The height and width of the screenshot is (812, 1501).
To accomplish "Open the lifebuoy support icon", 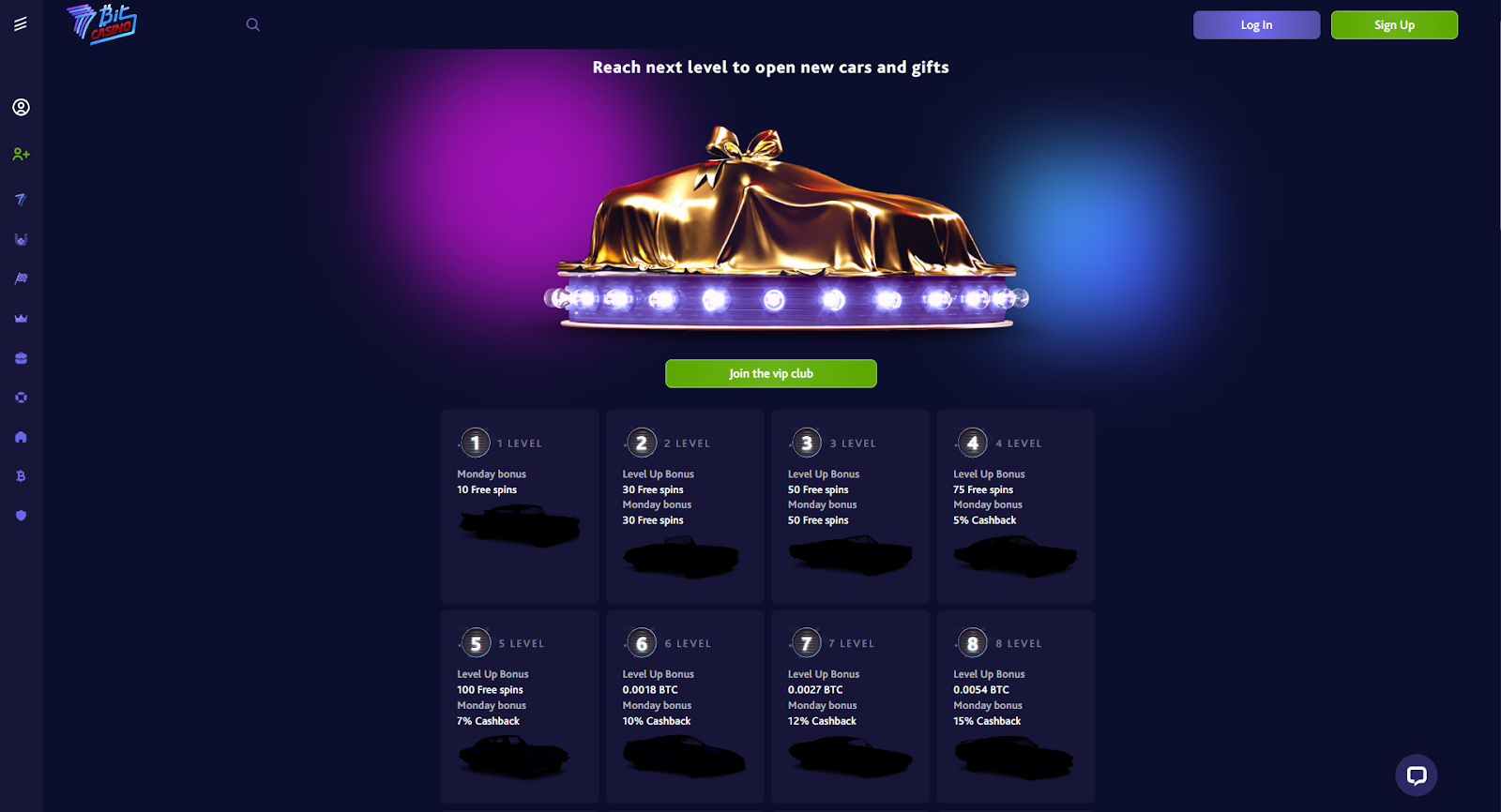I will [x=21, y=398].
